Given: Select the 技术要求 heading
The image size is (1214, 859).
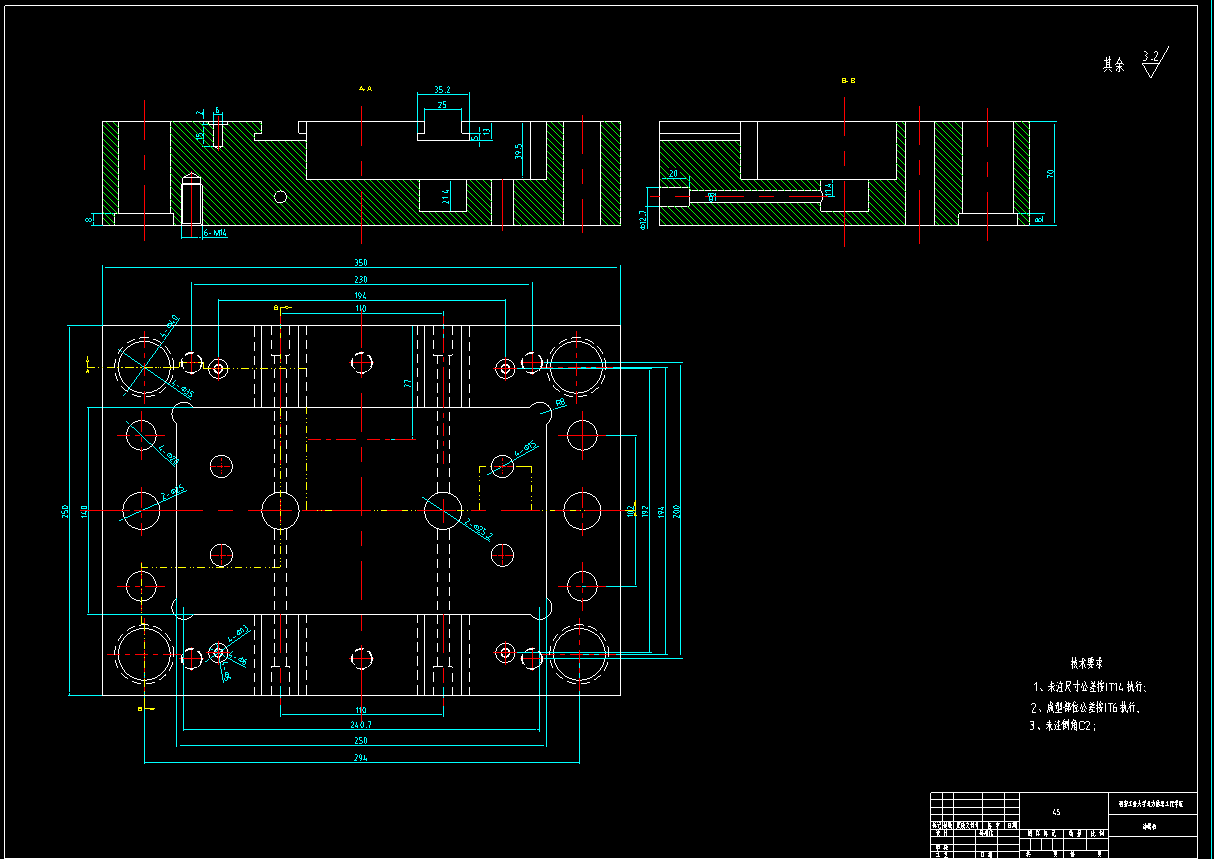Looking at the screenshot, I should tap(1087, 663).
